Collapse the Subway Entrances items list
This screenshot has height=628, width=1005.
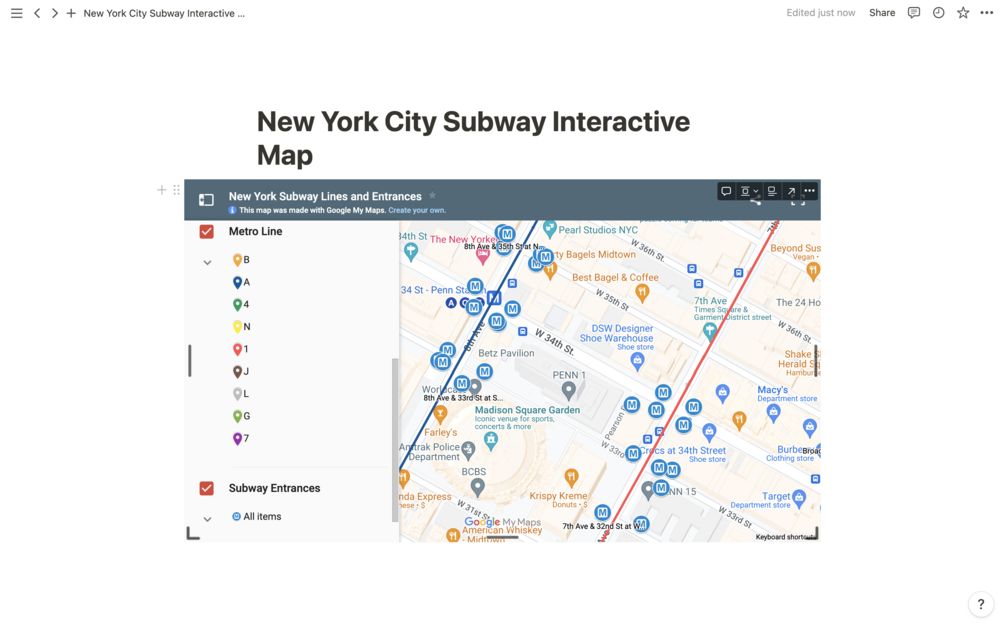pyautogui.click(x=207, y=519)
